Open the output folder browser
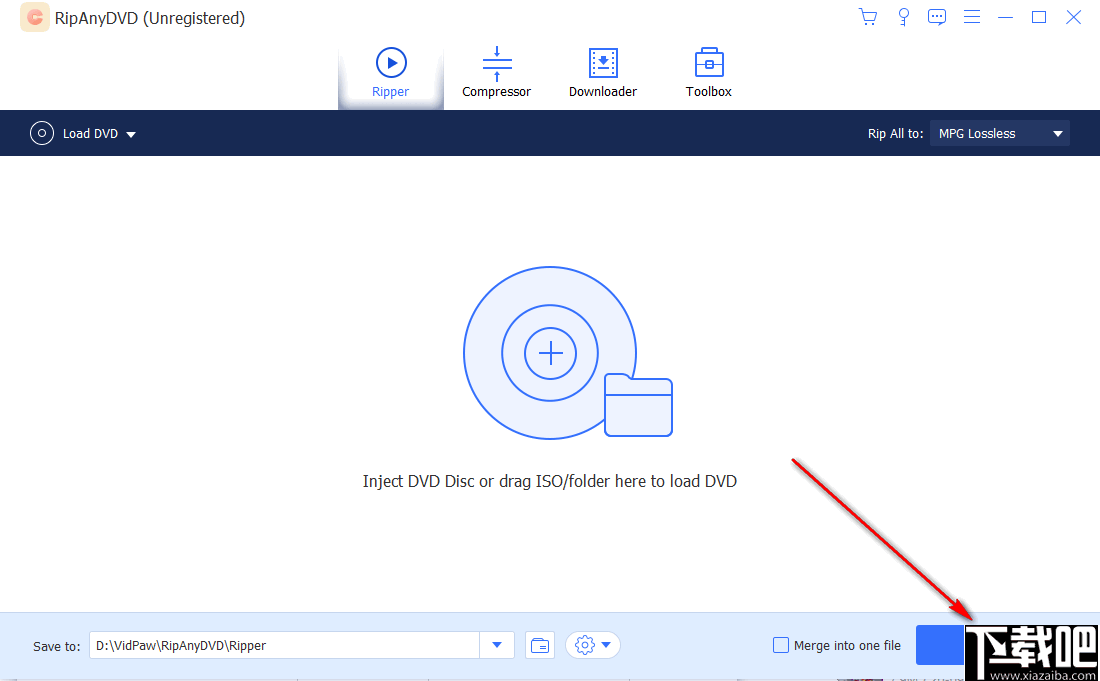This screenshot has height=681, width=1100. (540, 645)
